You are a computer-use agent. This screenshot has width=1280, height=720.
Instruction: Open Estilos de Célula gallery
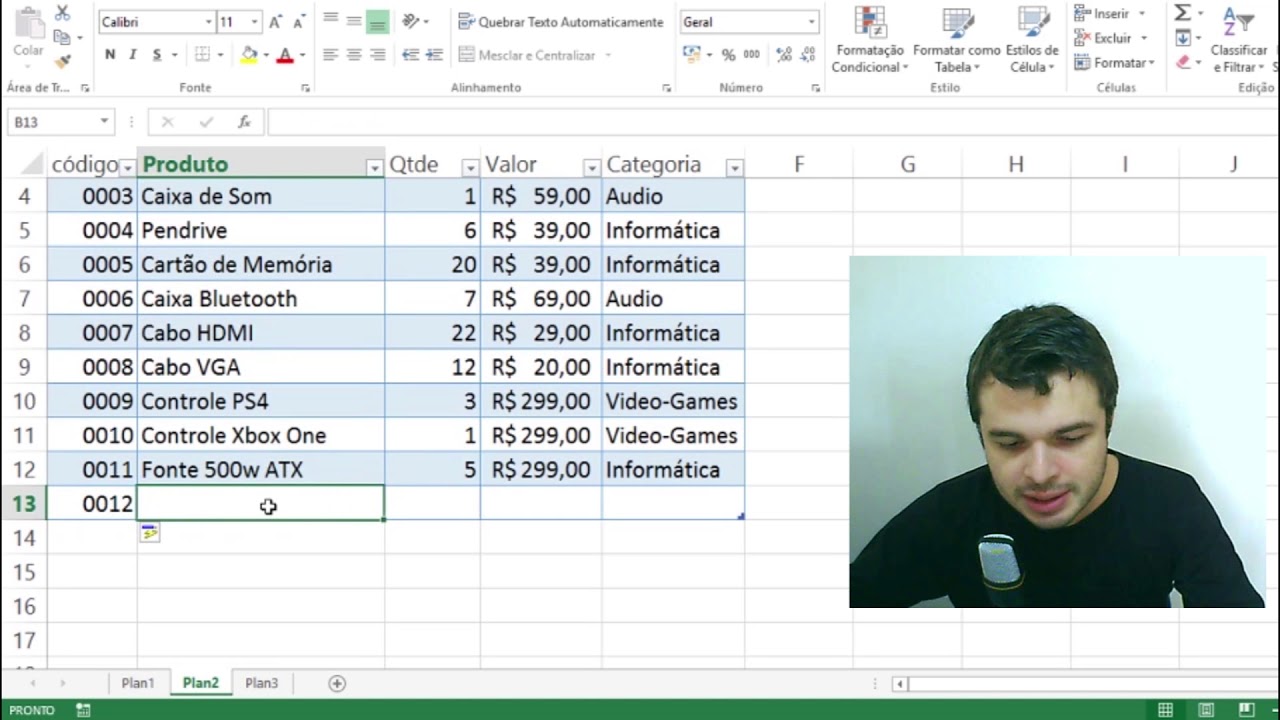coord(1032,40)
